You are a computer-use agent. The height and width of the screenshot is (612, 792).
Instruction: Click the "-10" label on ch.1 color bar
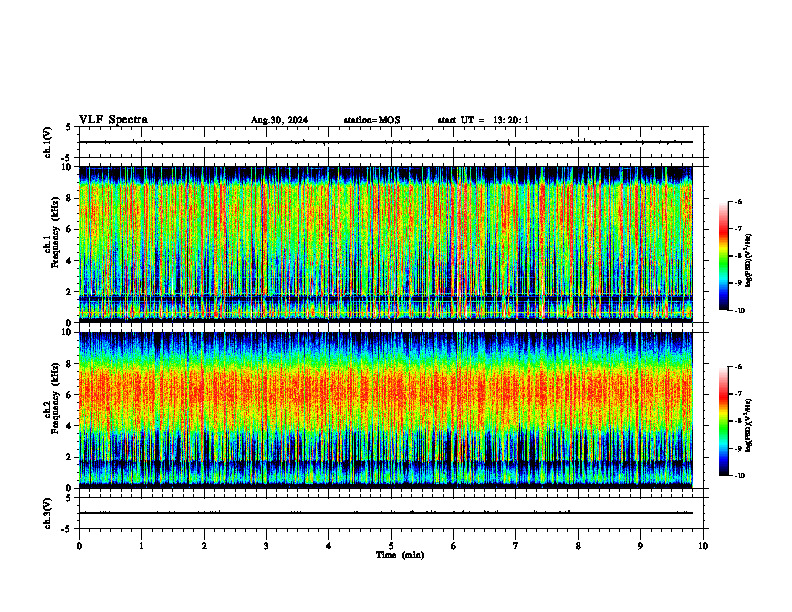coord(739,311)
